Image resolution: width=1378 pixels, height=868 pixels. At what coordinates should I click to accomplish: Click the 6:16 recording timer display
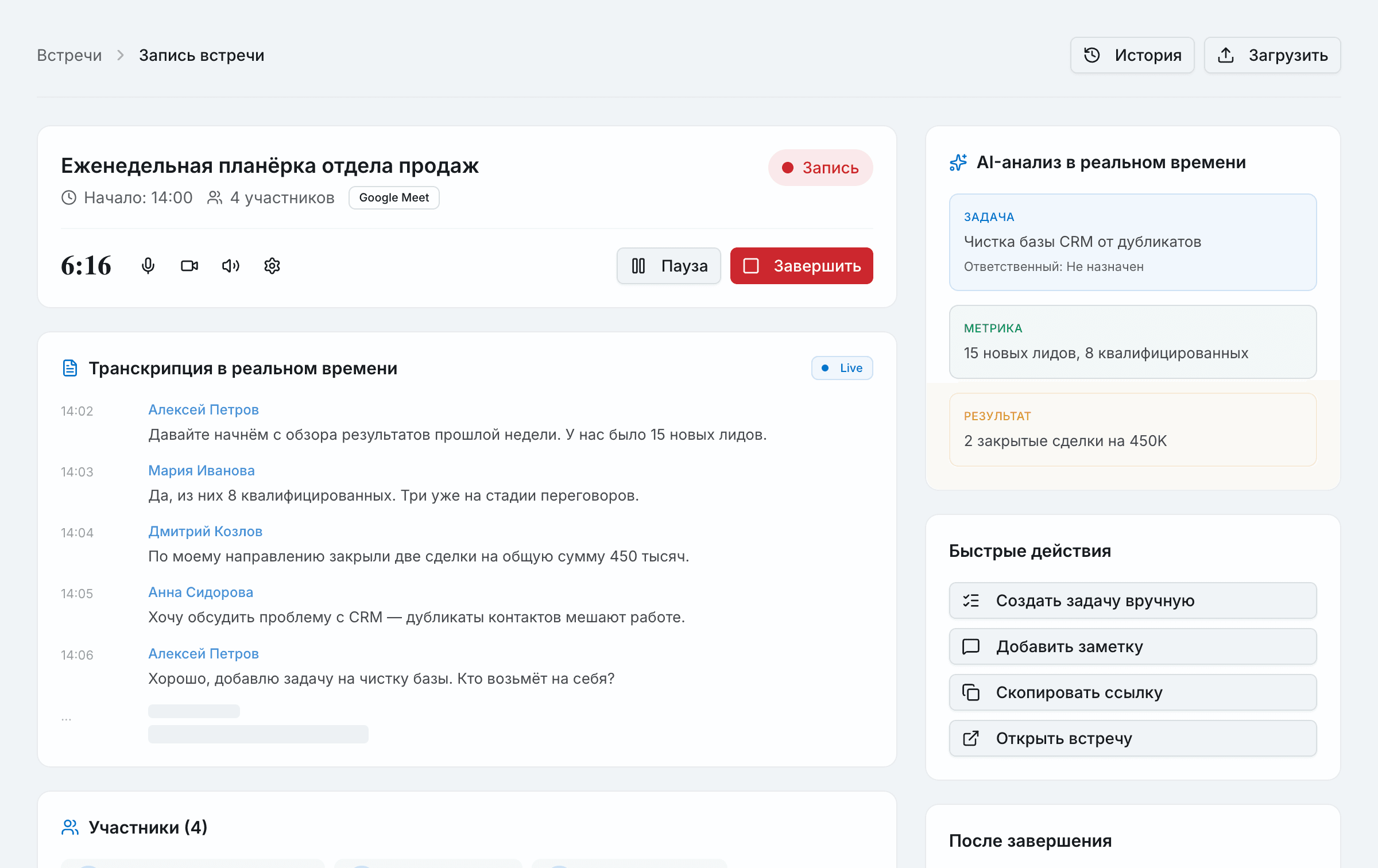point(86,265)
